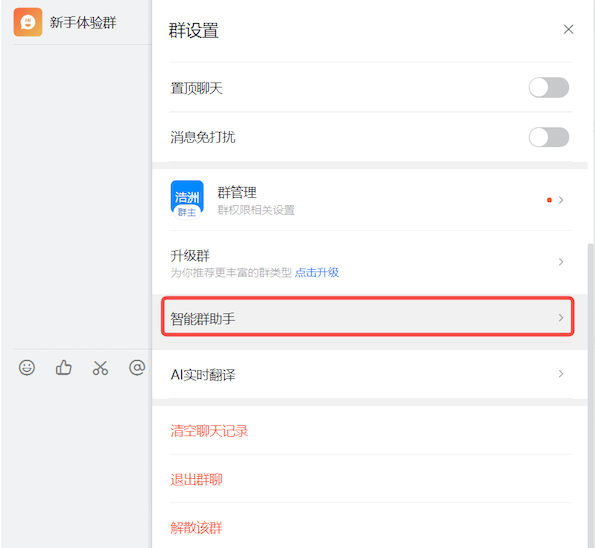Select the scissors screenshot tool
Viewport: 595px width, 548px height.
100,367
